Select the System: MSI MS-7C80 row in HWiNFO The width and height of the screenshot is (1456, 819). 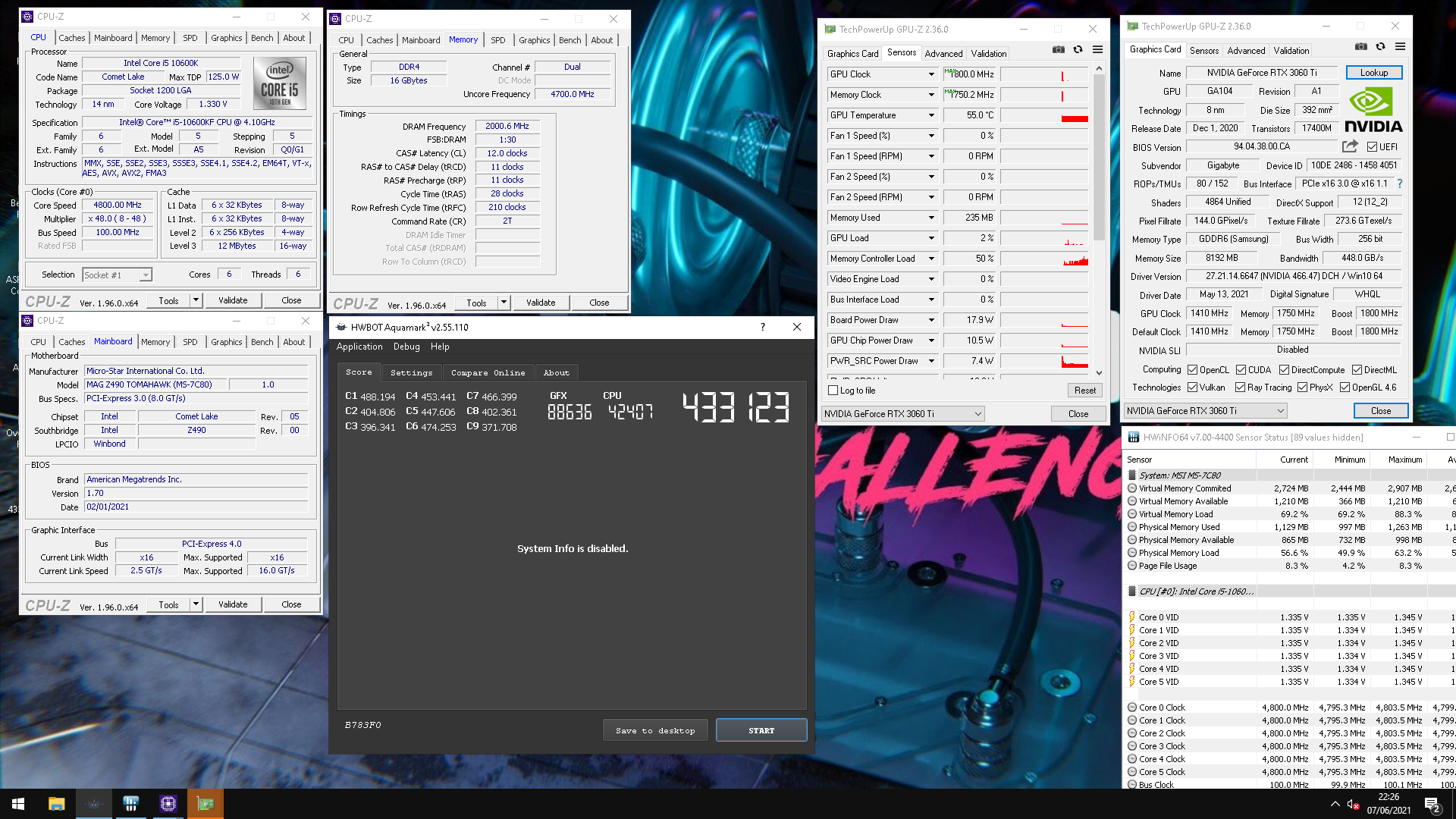point(1289,475)
